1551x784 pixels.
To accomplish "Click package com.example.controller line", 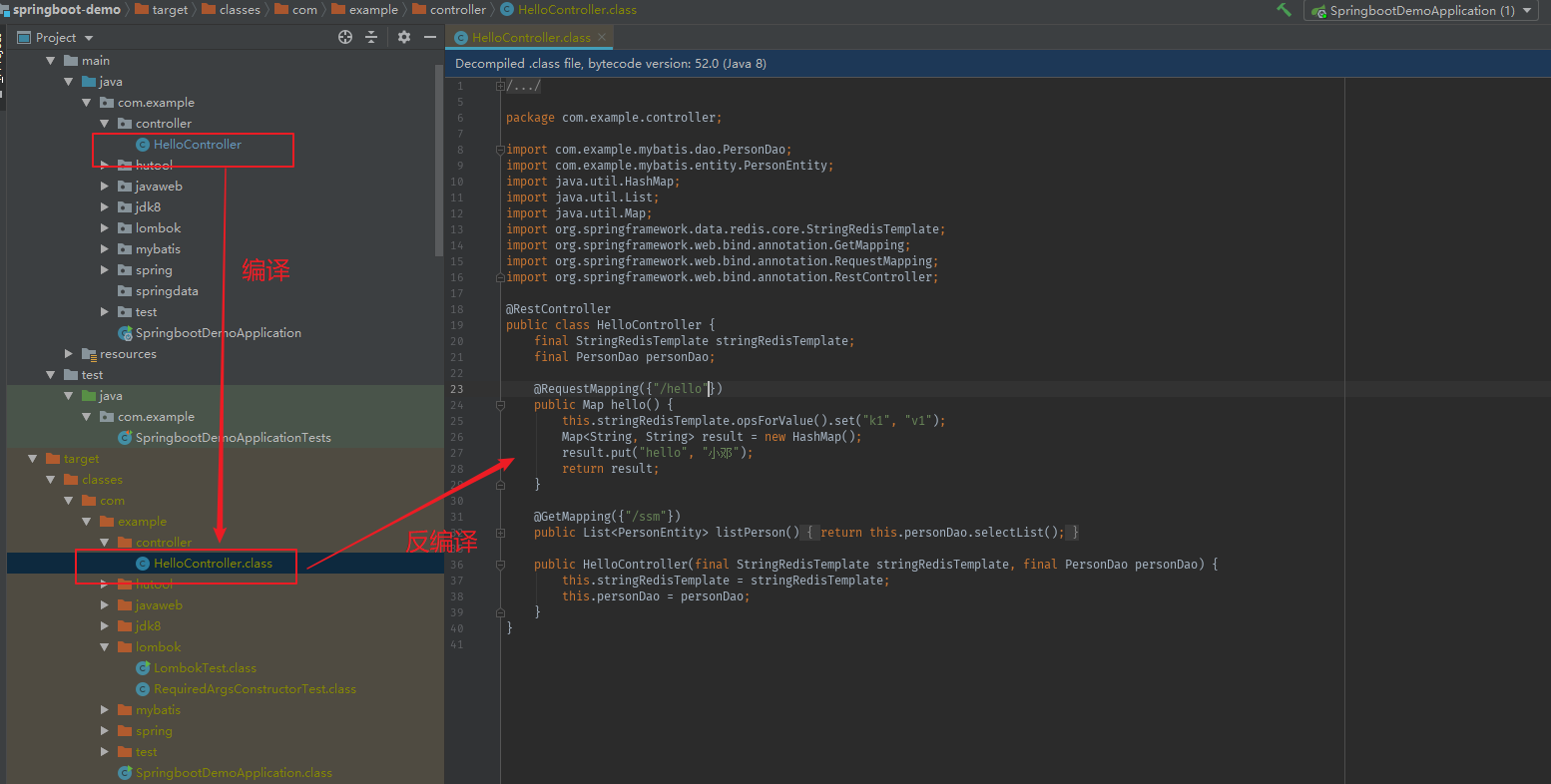I will point(613,118).
